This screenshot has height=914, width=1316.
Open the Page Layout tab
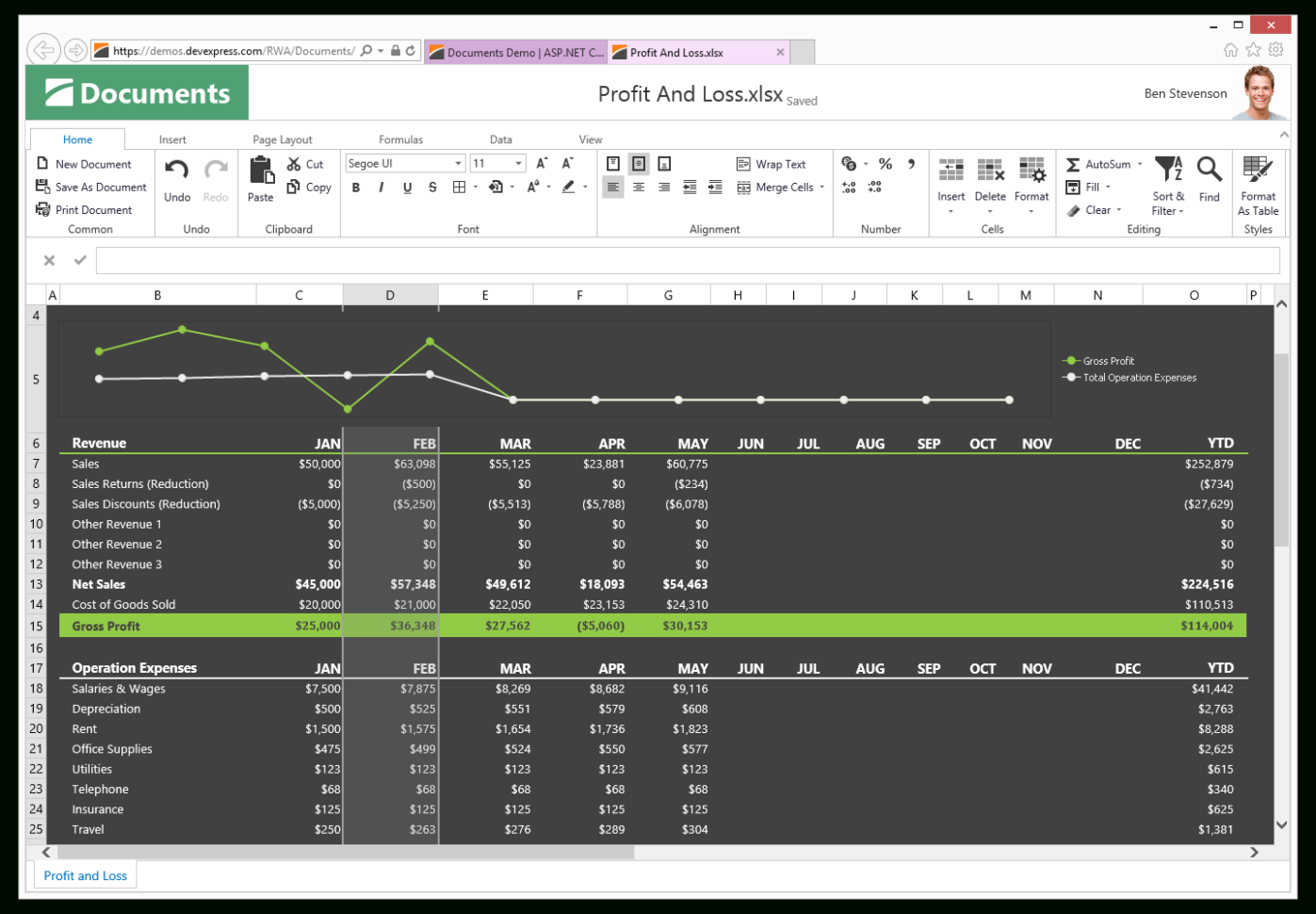point(282,139)
